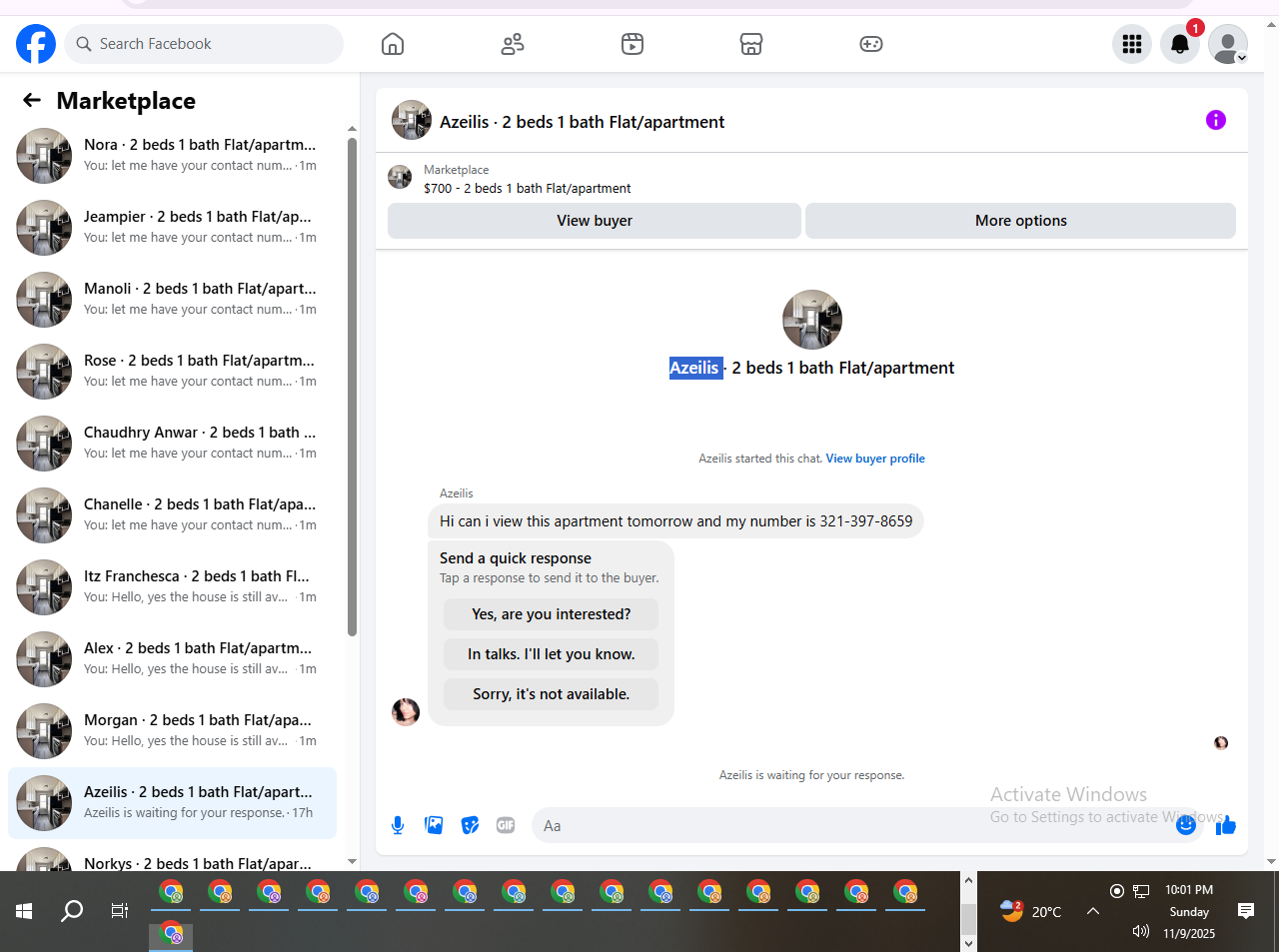Image resolution: width=1279 pixels, height=952 pixels.
Task: Click the View buyer button
Action: [595, 221]
